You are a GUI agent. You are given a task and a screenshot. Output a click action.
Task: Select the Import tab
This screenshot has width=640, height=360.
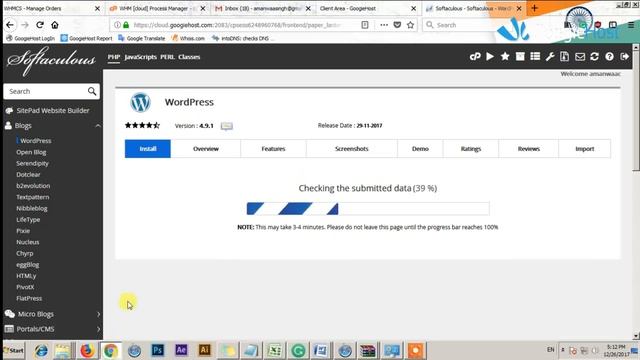[x=584, y=149]
